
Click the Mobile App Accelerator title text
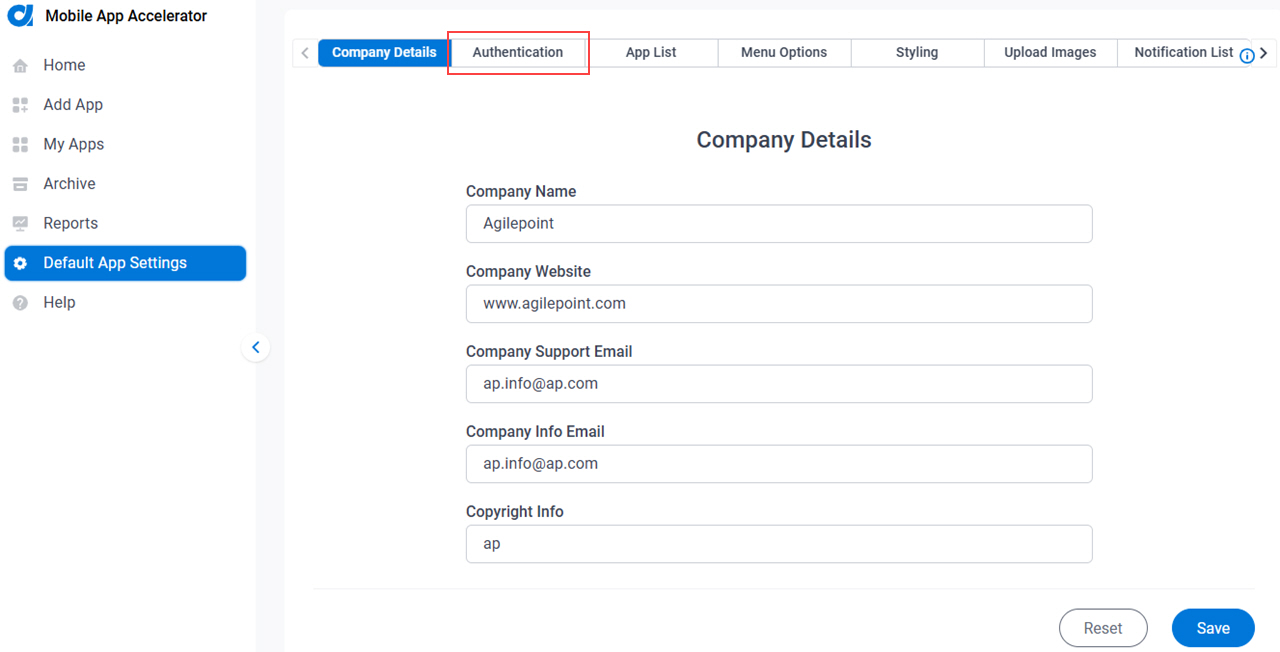coord(126,16)
